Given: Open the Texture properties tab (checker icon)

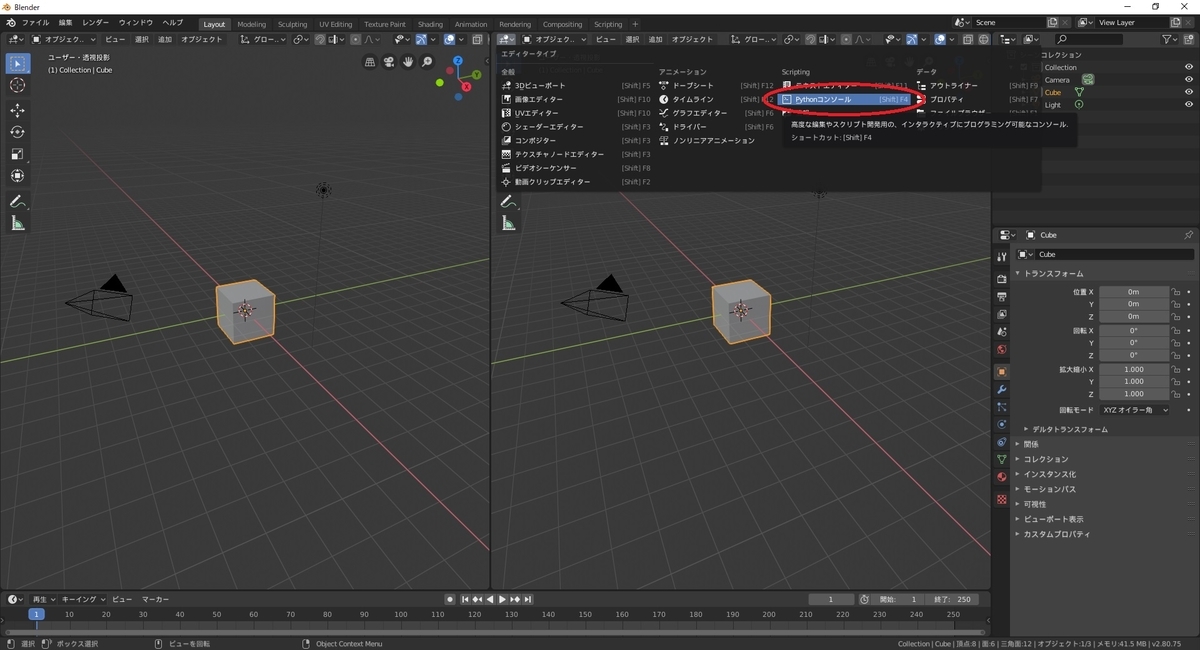Looking at the screenshot, I should coord(1001,499).
